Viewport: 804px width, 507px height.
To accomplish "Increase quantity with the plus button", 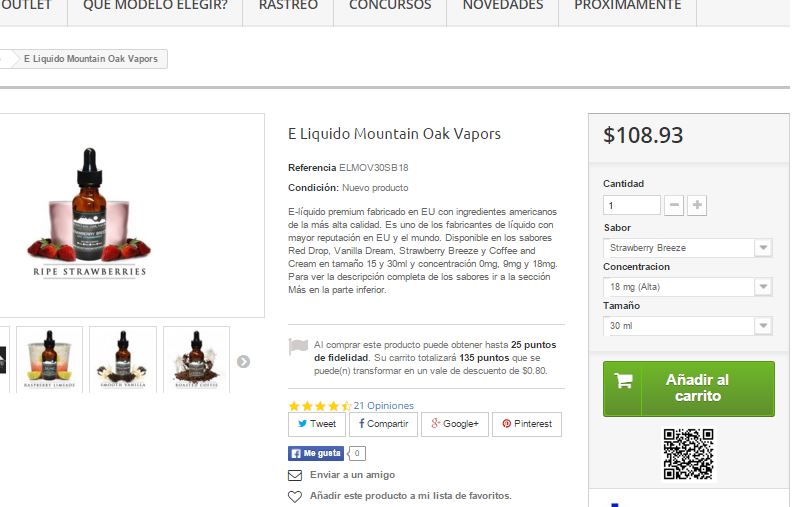I will click(697, 205).
